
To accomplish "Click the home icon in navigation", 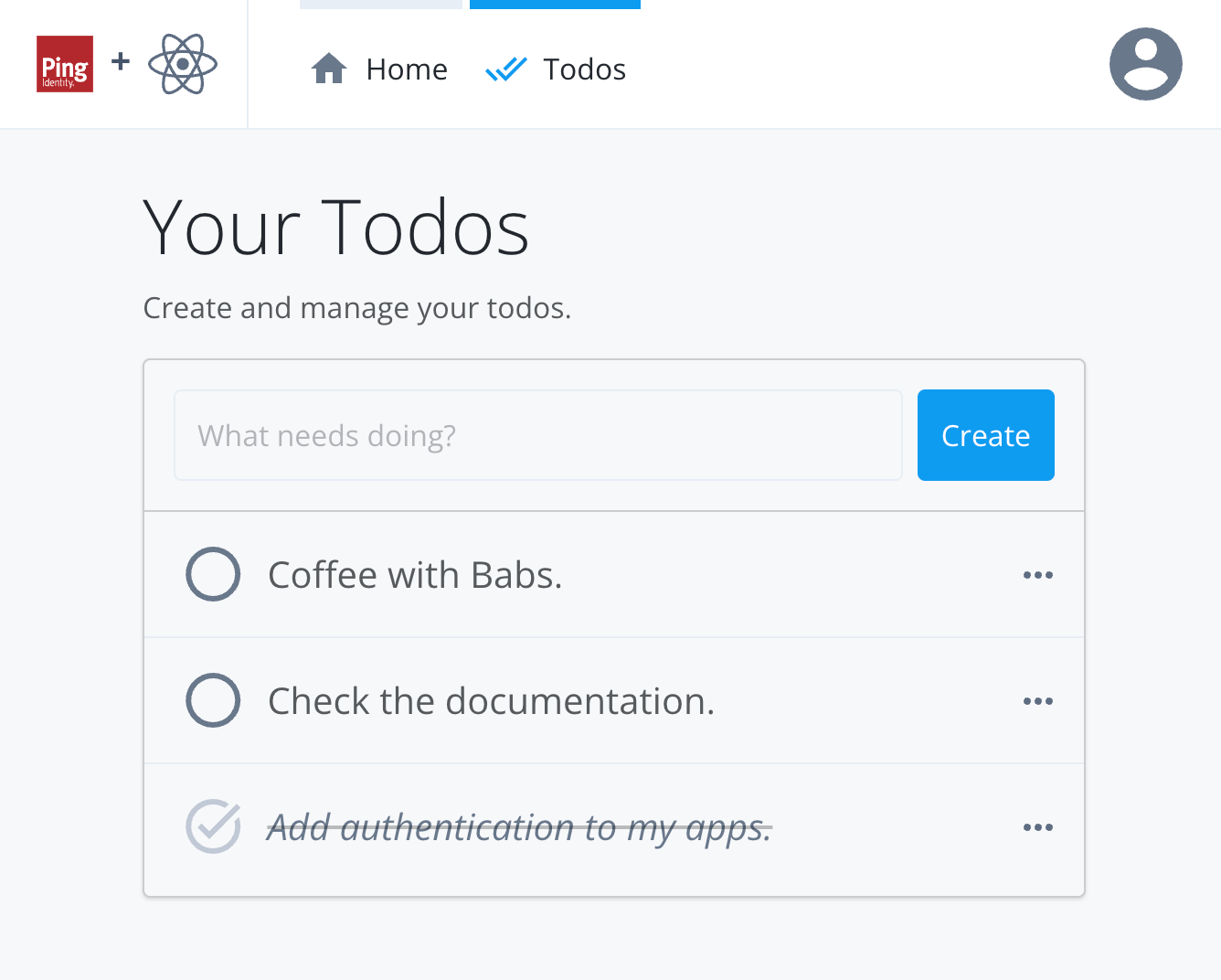I will coord(328,67).
